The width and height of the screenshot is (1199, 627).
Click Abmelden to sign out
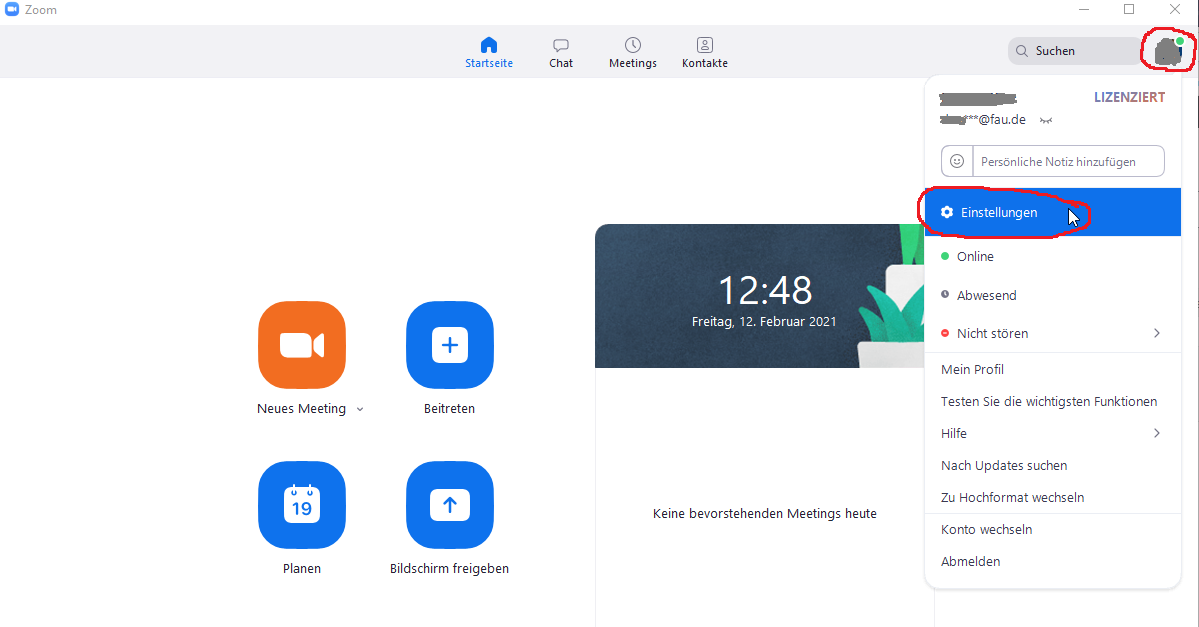tap(970, 562)
